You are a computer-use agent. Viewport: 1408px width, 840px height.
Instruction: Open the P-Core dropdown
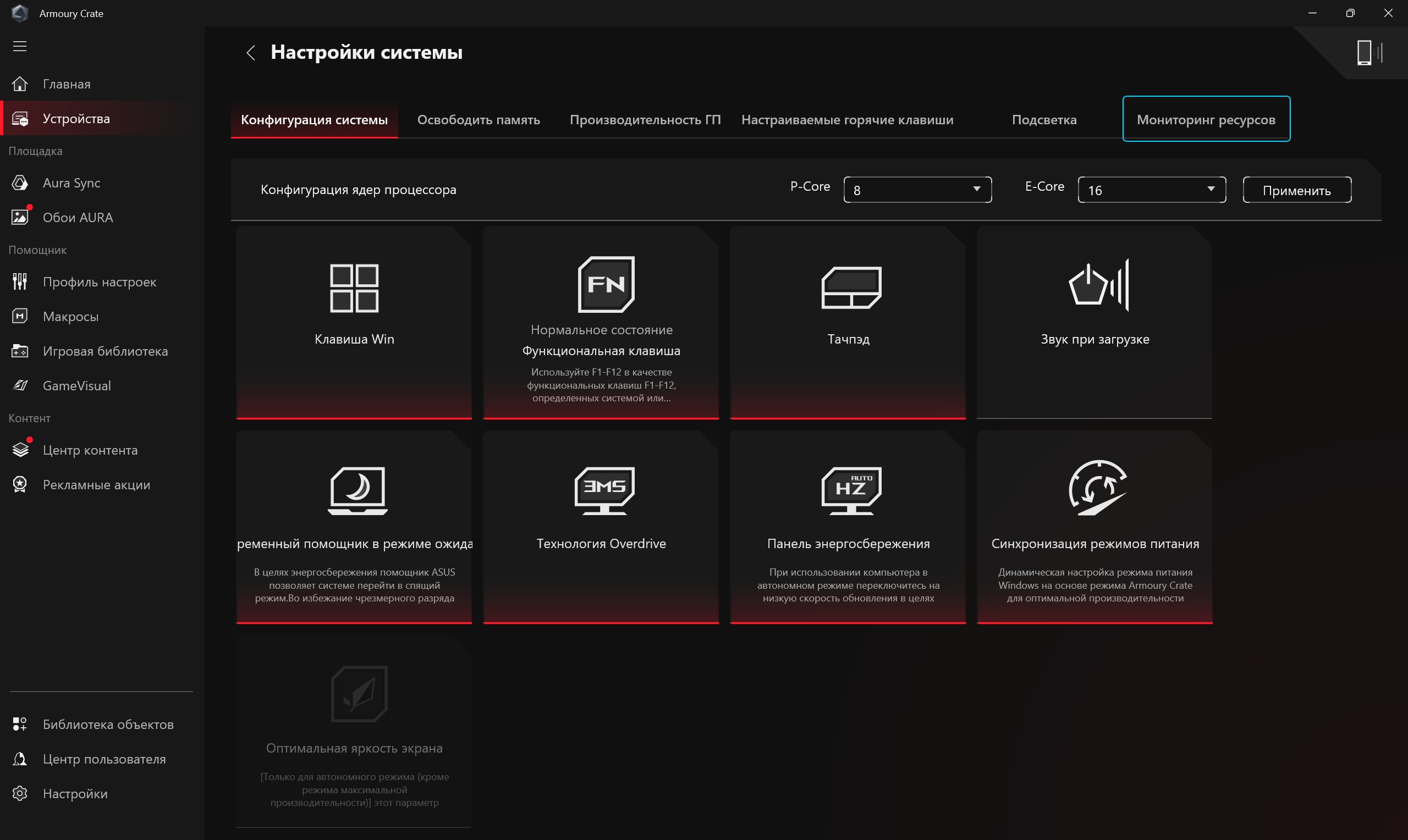917,190
